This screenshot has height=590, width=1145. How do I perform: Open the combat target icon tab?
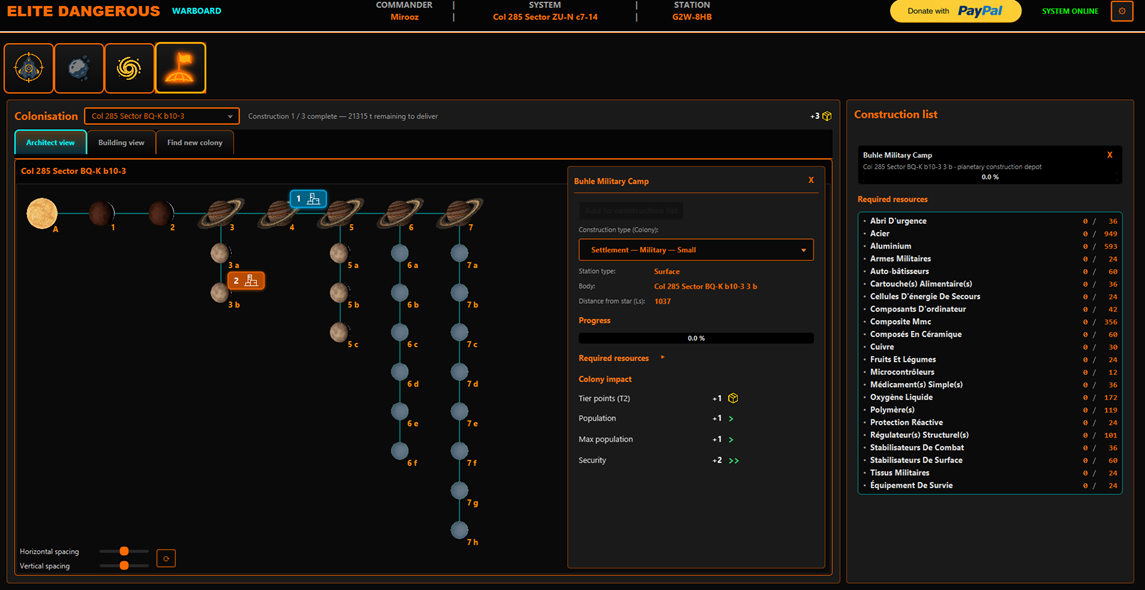[x=29, y=68]
